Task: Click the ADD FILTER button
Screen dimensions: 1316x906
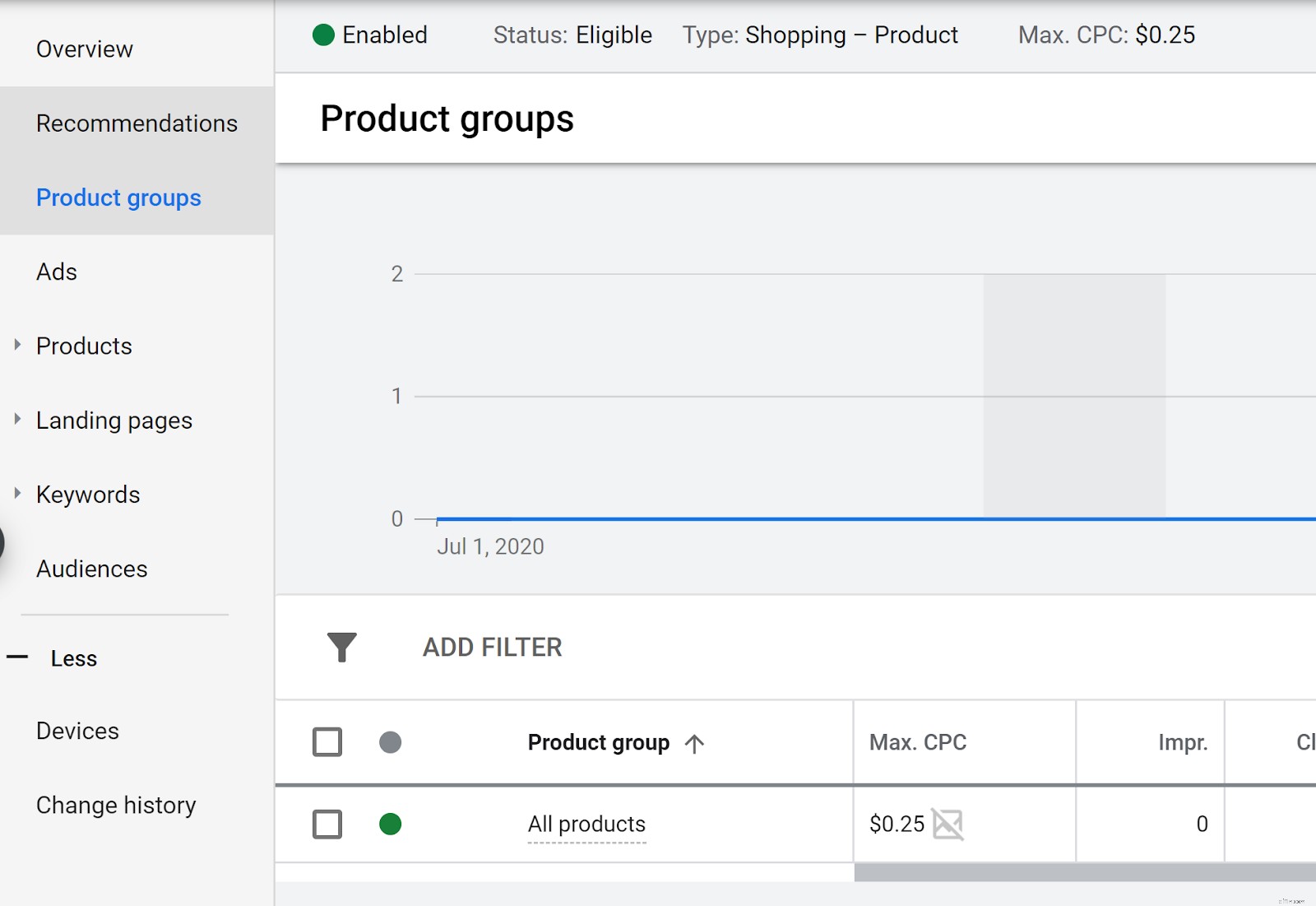Action: click(491, 647)
